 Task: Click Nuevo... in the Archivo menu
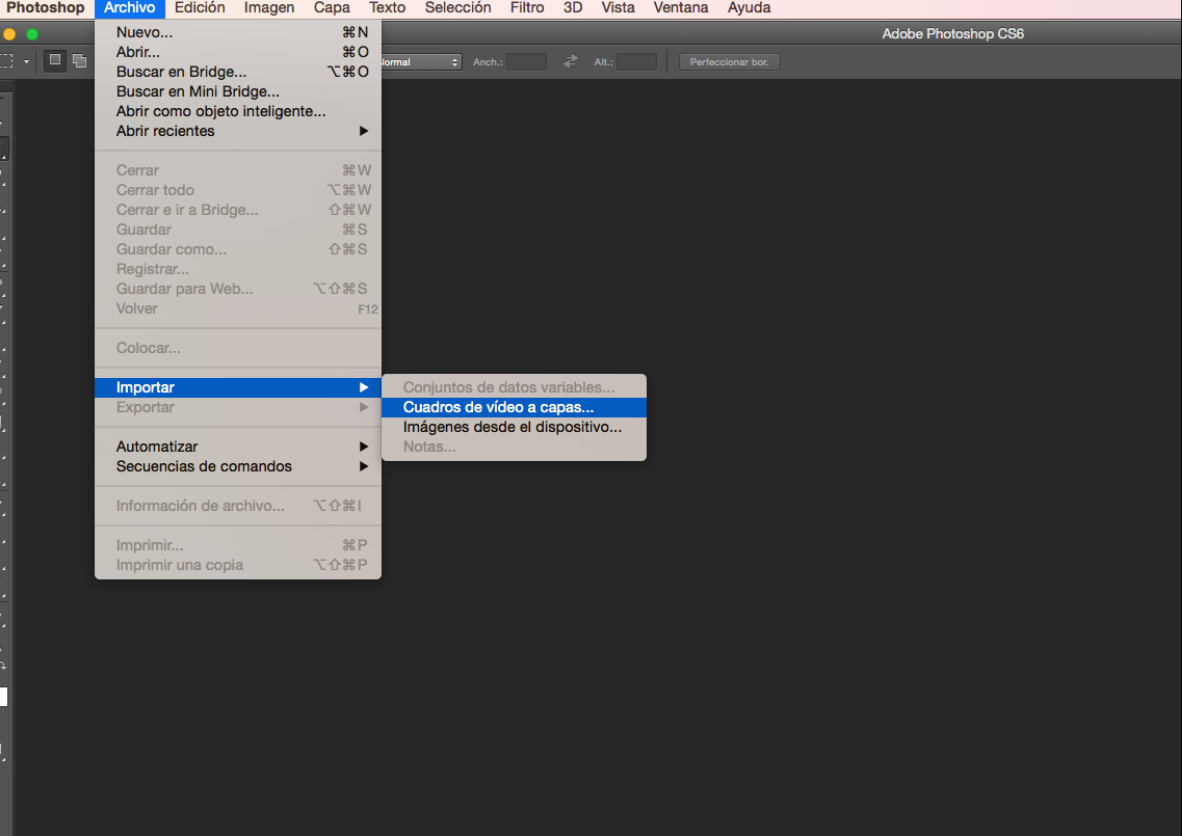(144, 32)
